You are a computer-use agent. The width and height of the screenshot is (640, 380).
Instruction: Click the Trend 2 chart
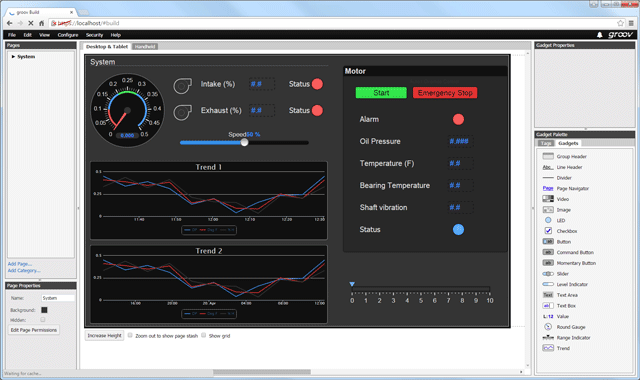pyautogui.click(x=209, y=284)
